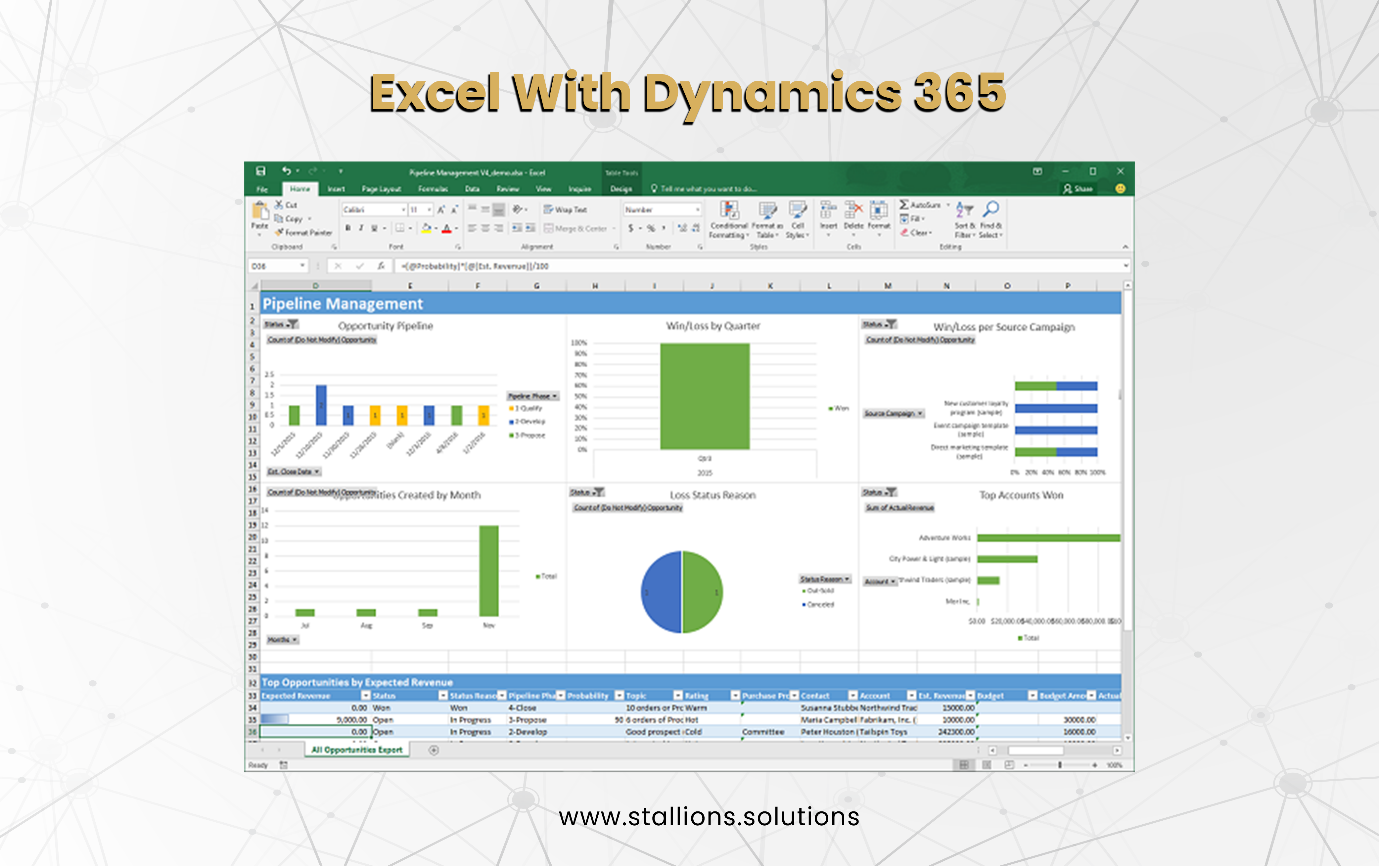This screenshot has height=866, width=1379.
Task: Toggle Underline formatting
Action: tap(375, 228)
